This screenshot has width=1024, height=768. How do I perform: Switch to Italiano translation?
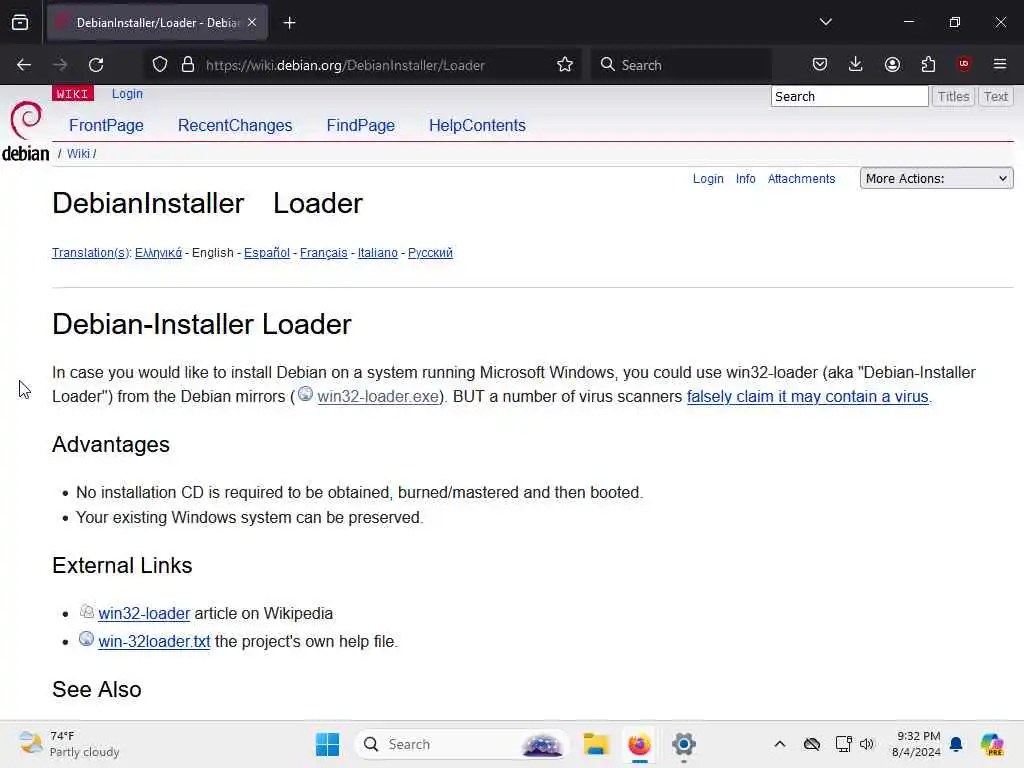(377, 253)
